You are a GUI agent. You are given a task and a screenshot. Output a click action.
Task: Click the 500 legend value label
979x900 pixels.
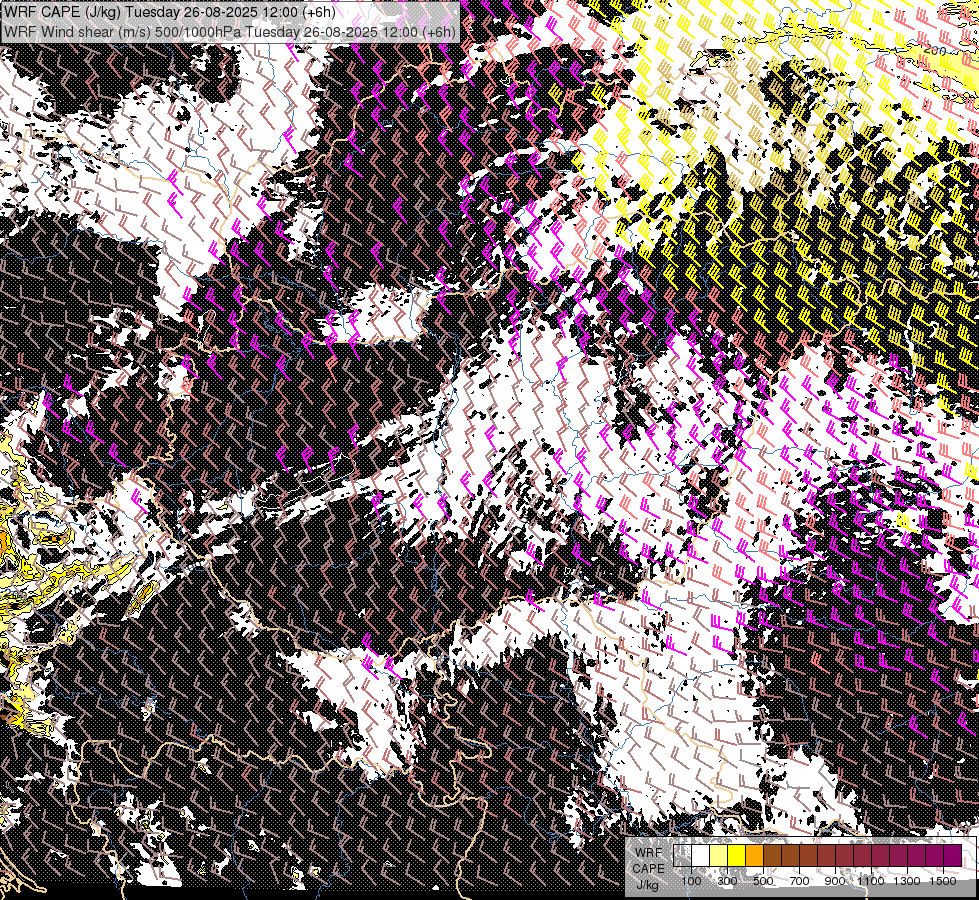pos(763,881)
